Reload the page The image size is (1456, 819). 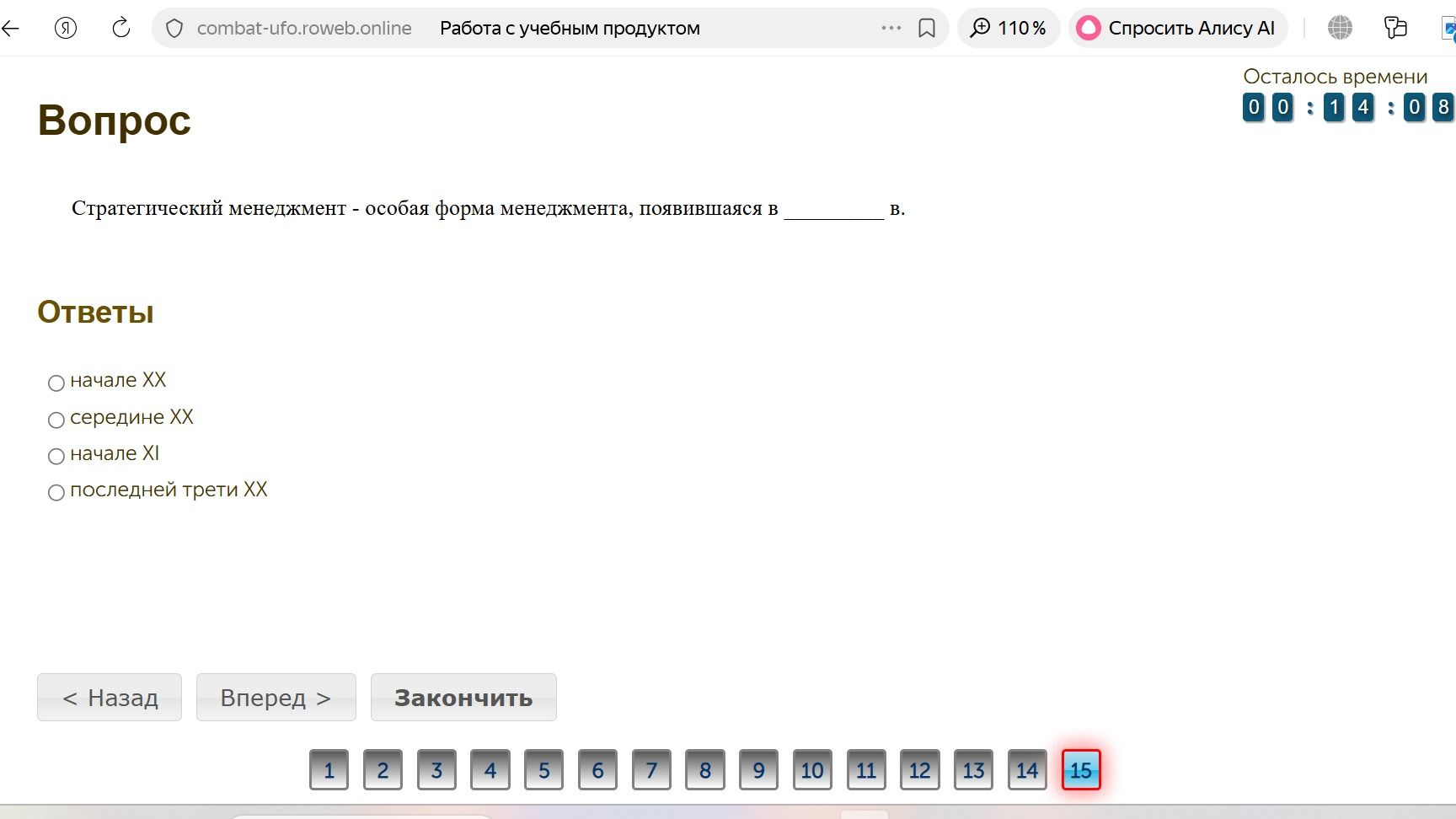click(121, 28)
